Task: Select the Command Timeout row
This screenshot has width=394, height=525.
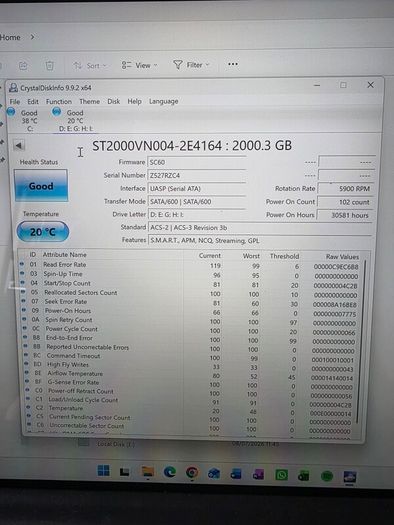Action: pos(190,357)
